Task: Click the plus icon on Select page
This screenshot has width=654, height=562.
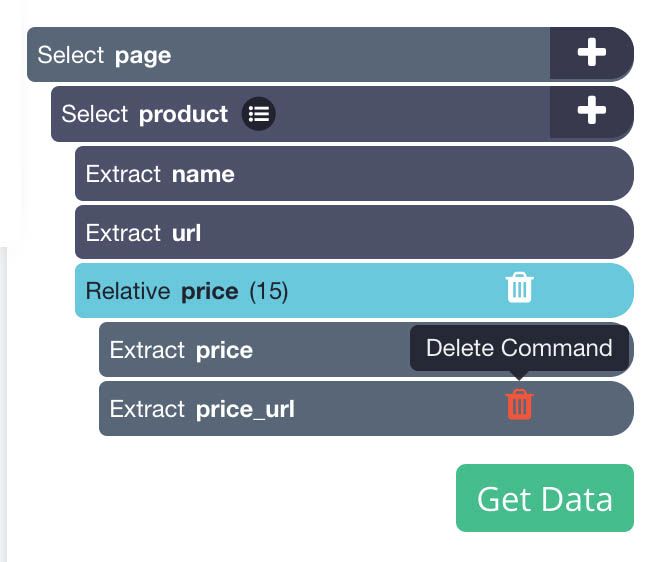Action: (x=591, y=53)
